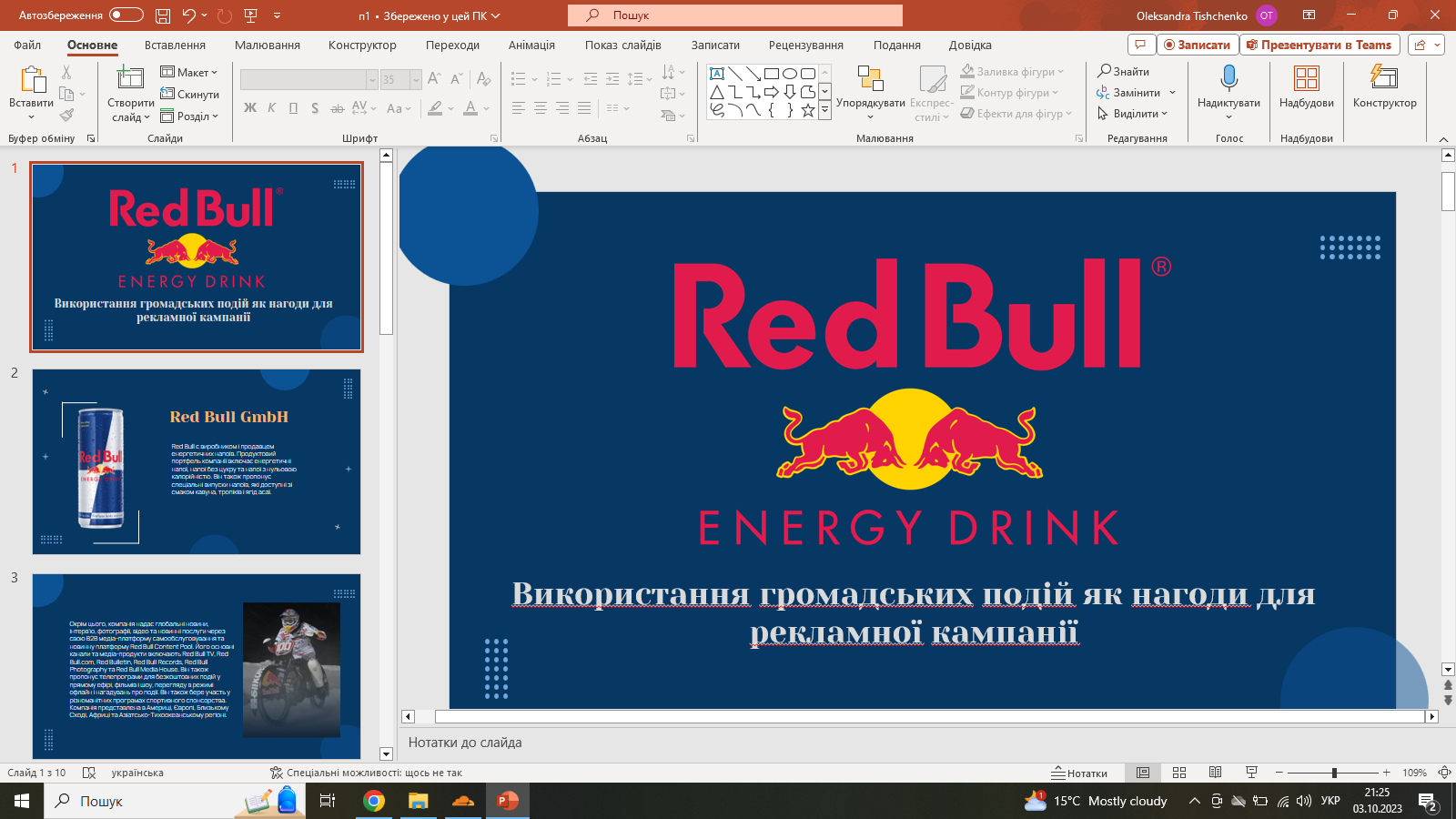
Task: Start dictation with Надиктувати microphone
Action: 1228,78
